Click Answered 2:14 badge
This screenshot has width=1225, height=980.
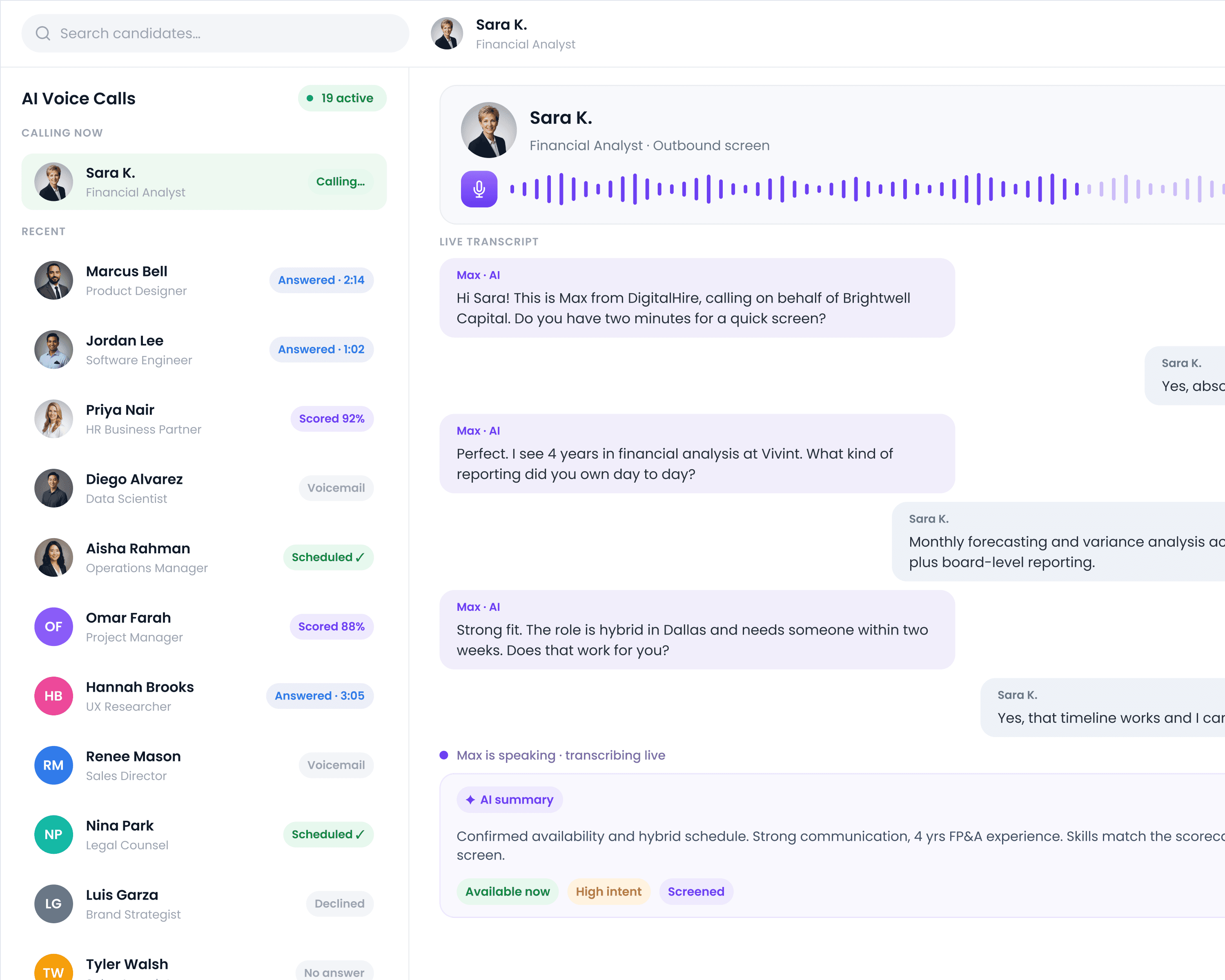pos(321,281)
